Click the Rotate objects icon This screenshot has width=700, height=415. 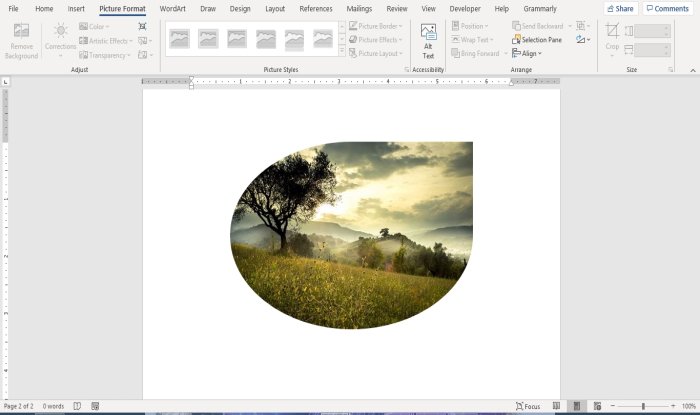pos(581,40)
